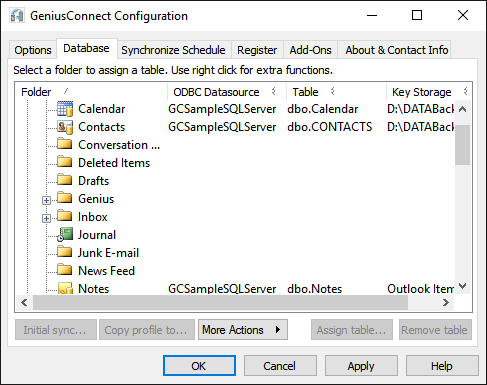The height and width of the screenshot is (385, 487).
Task: Click the Deleted Items folder icon
Action: [65, 162]
